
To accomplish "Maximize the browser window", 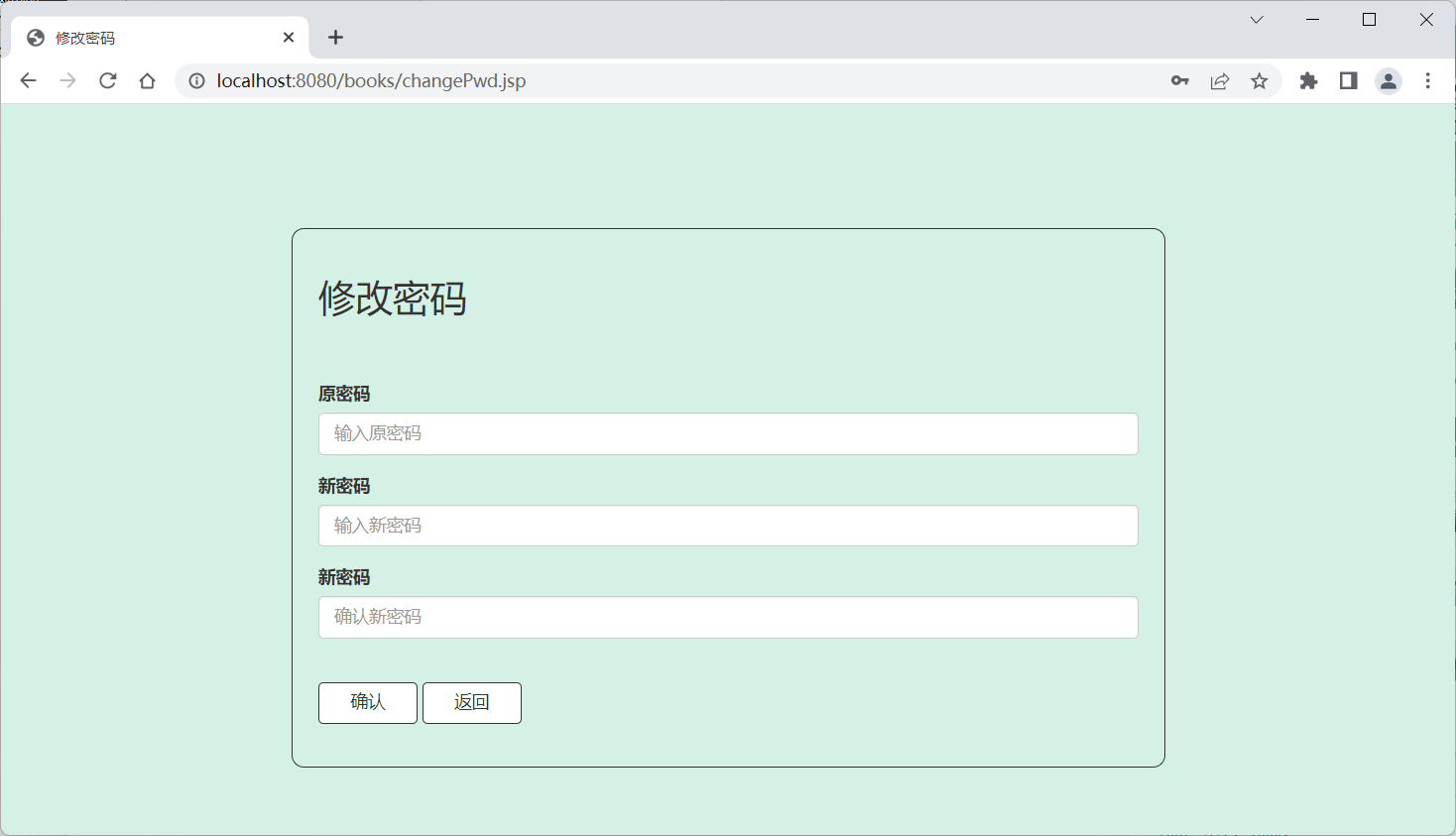I will click(1370, 20).
